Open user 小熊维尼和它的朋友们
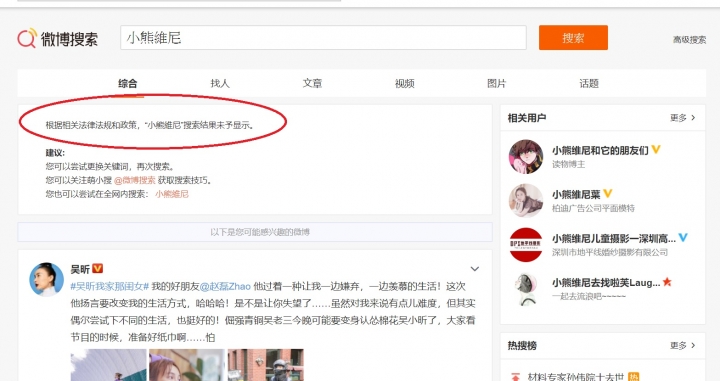The width and height of the screenshot is (720, 381). pyautogui.click(x=600, y=151)
